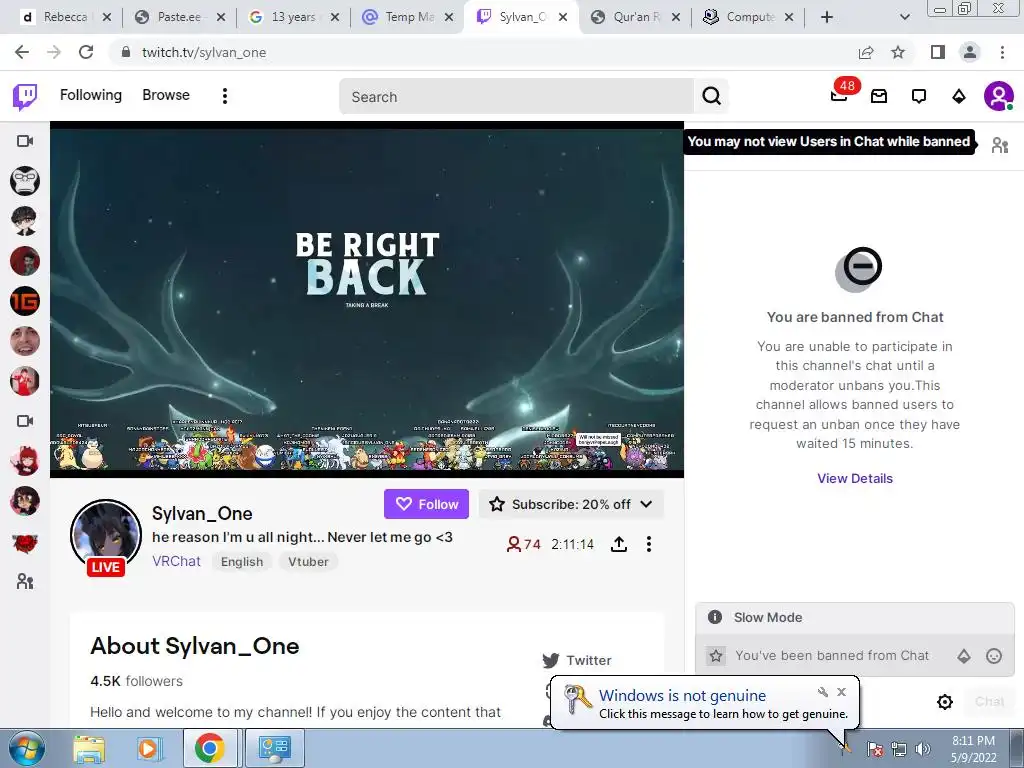Click the Twitch logo home icon
Screen dimensions: 1024x768
[25, 97]
